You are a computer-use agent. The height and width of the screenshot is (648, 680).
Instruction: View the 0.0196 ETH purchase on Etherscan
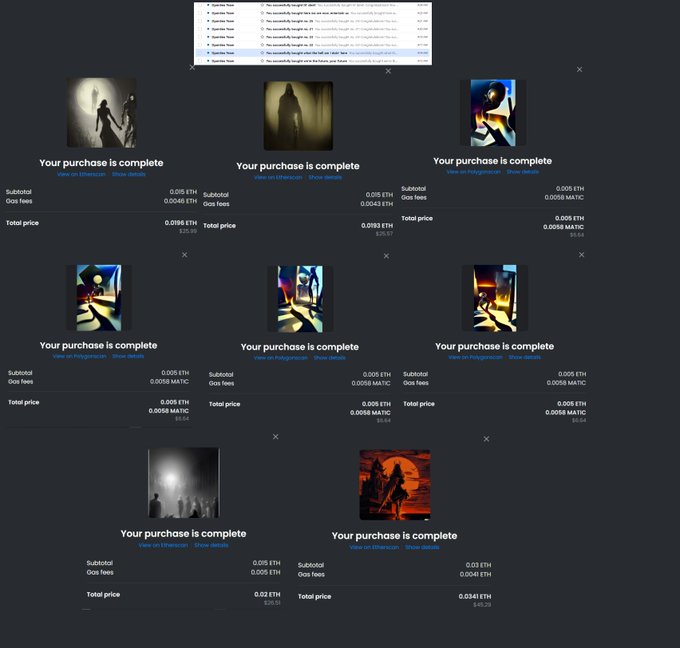point(81,174)
